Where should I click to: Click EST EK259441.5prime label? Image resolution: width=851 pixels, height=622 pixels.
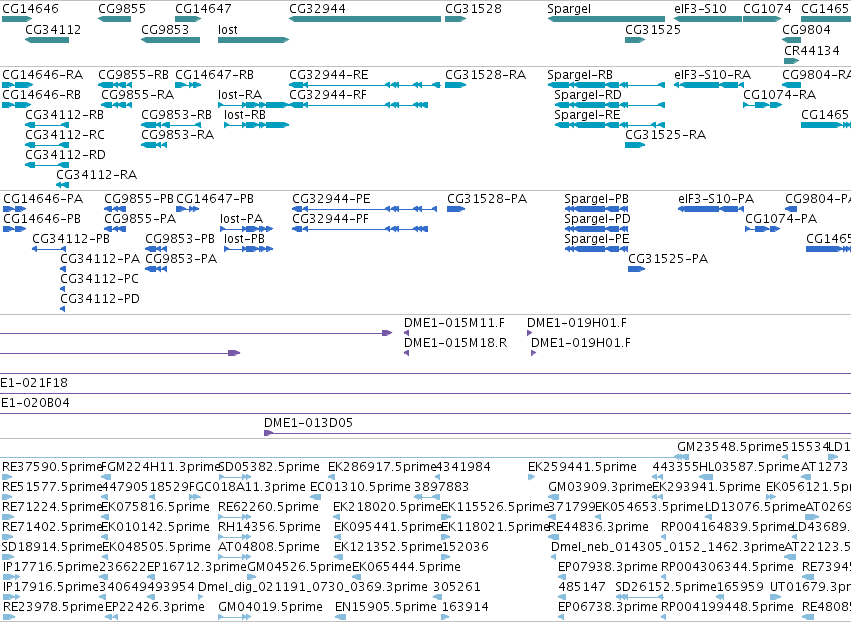coord(582,467)
